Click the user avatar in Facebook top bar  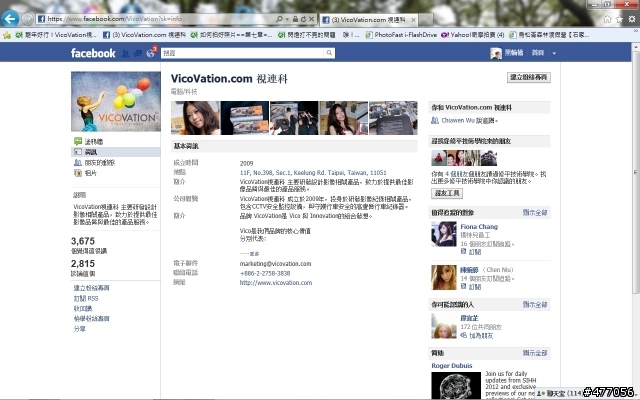click(496, 53)
